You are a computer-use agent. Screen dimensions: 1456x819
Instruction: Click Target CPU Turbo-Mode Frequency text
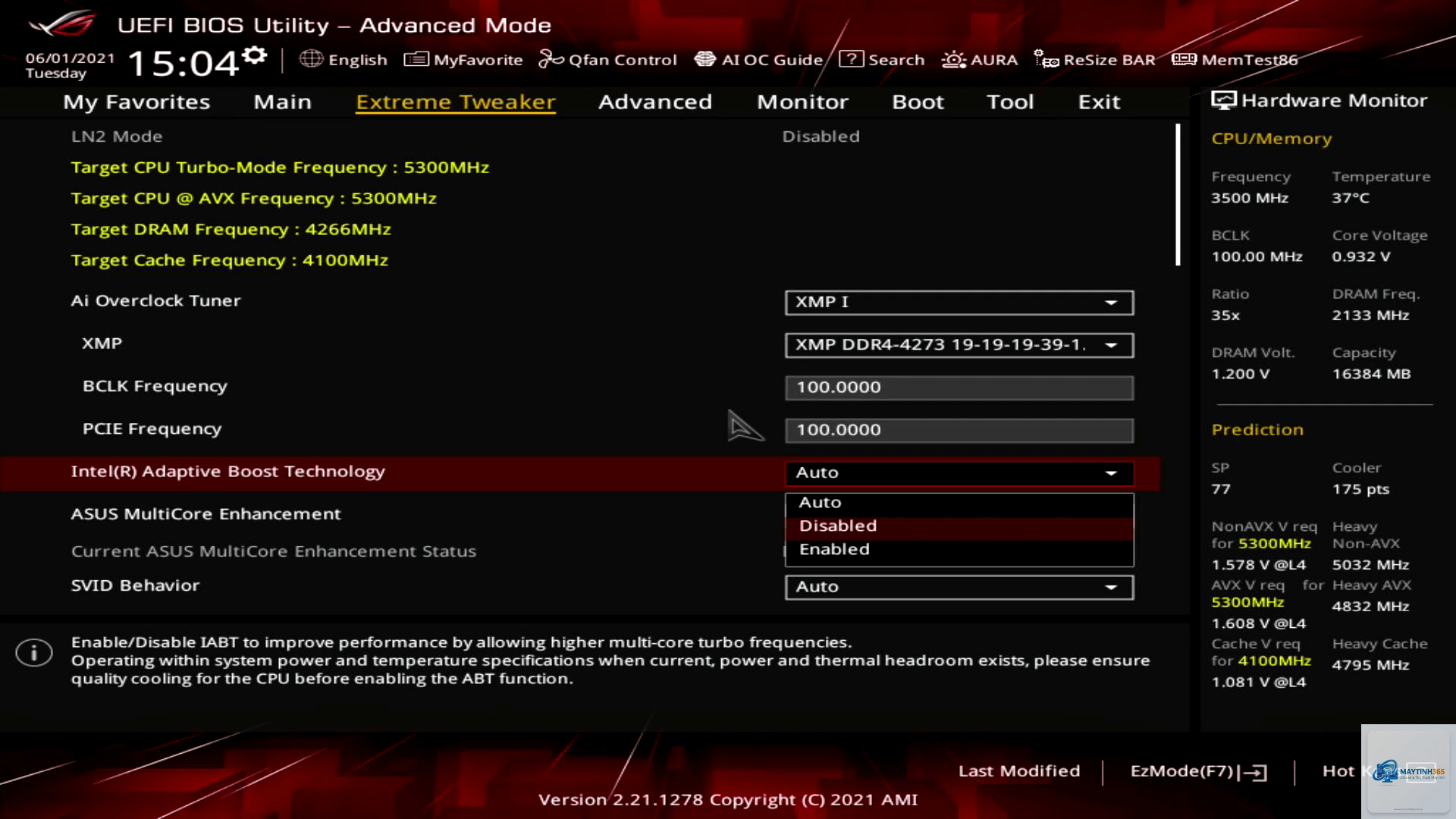pyautogui.click(x=280, y=168)
